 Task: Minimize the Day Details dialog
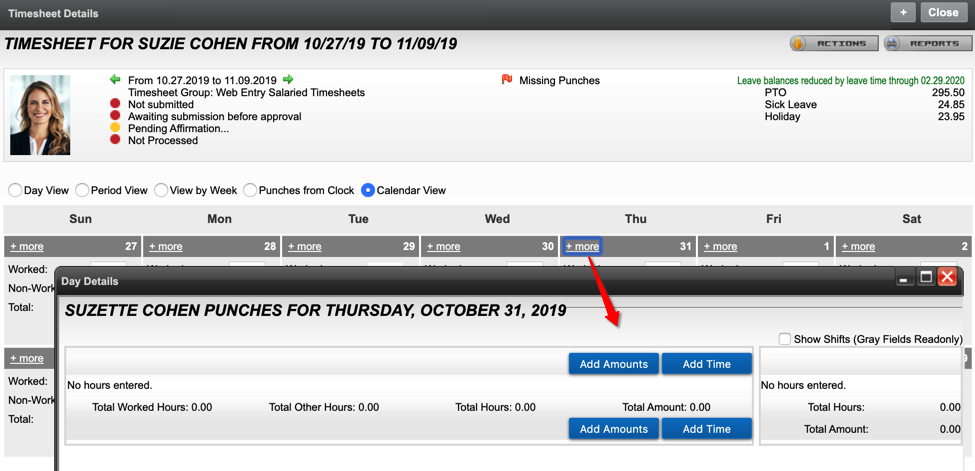click(904, 278)
